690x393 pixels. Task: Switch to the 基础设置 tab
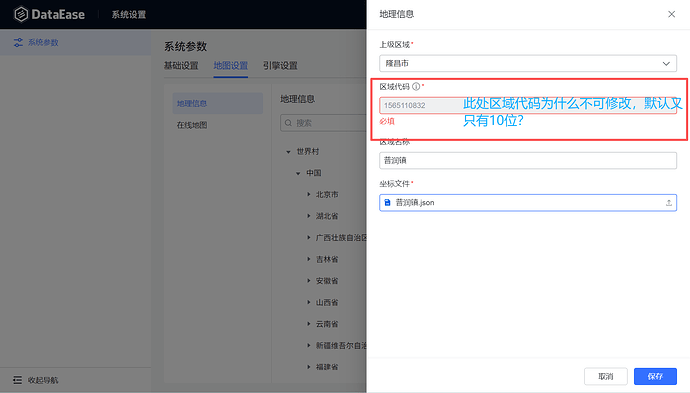181,66
